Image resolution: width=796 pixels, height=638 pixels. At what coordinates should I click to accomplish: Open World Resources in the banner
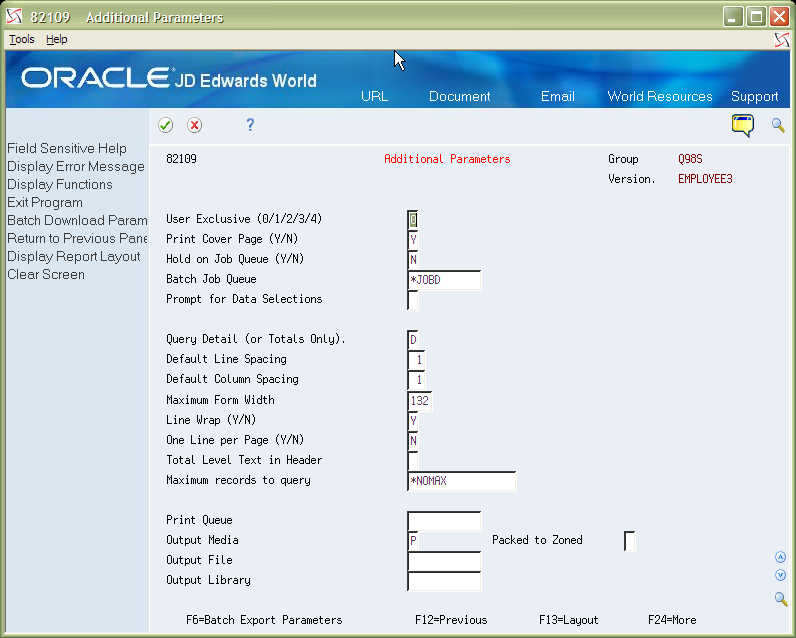point(660,96)
